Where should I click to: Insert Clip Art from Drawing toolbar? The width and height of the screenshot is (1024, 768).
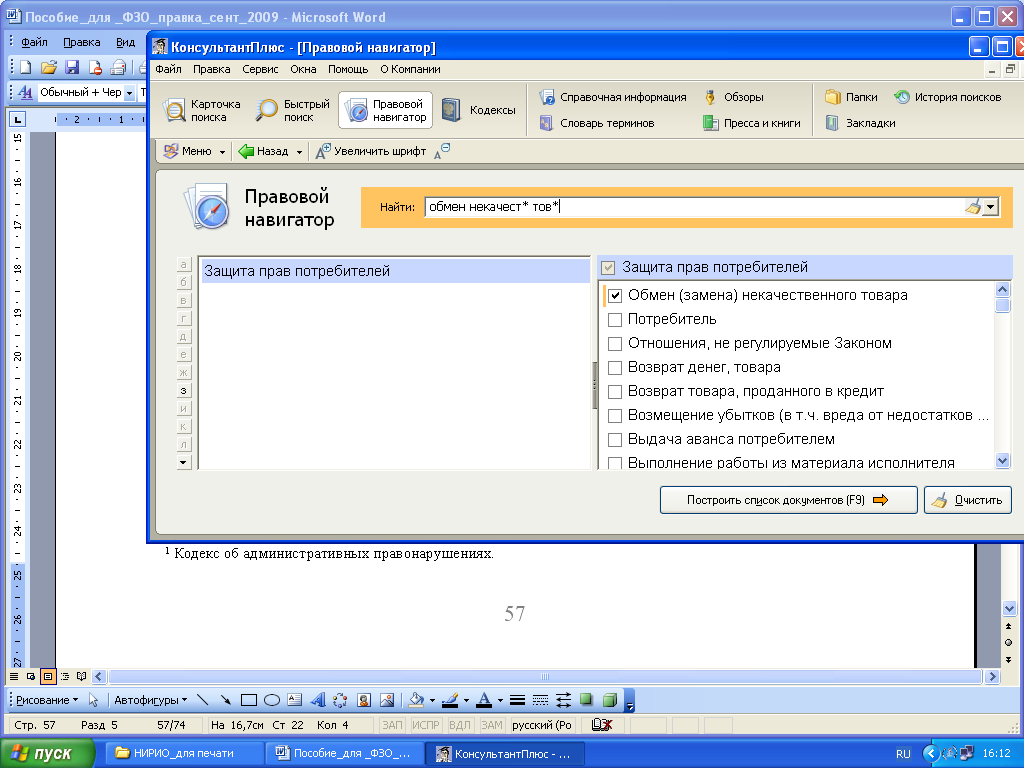click(364, 700)
